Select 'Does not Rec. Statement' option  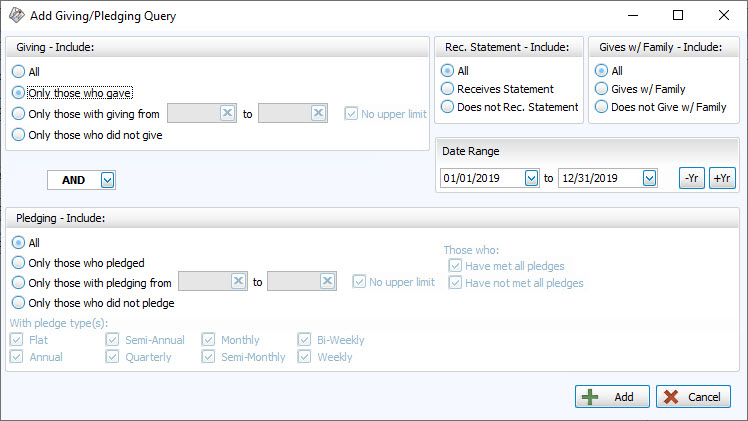click(x=448, y=107)
